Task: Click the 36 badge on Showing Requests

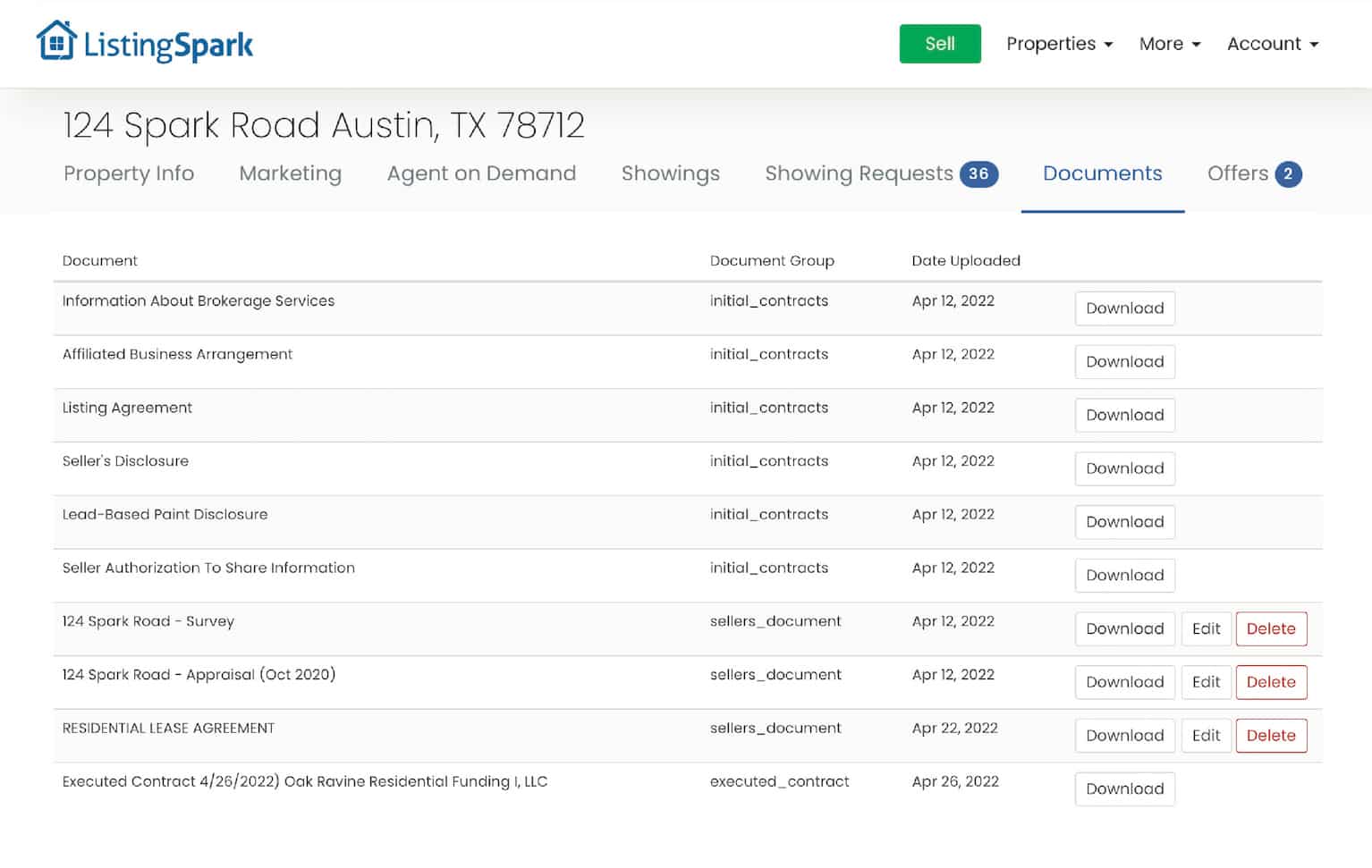Action: pyautogui.click(x=978, y=174)
